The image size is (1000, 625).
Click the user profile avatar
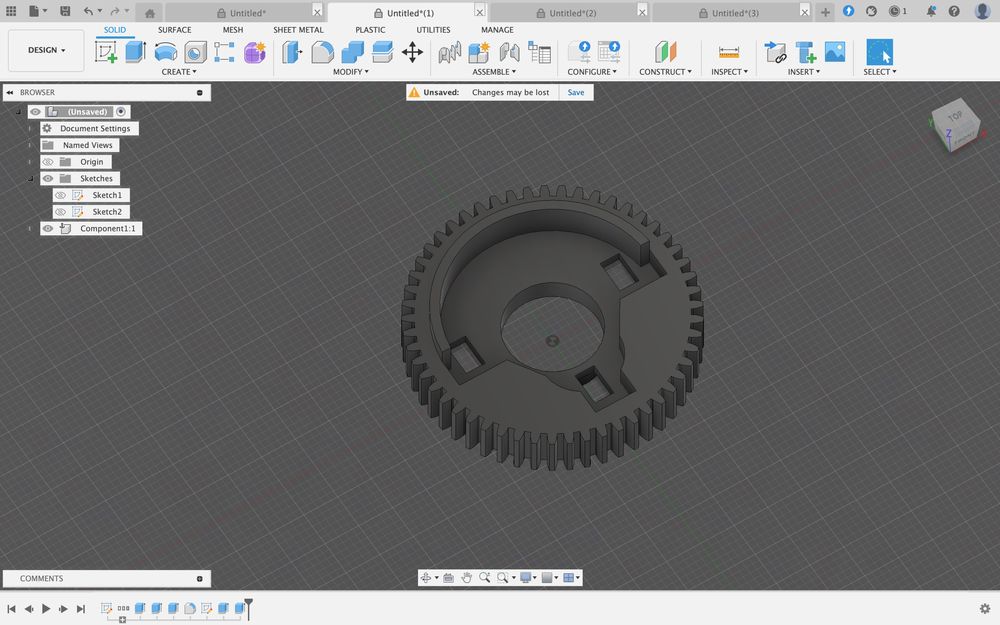click(x=983, y=10)
